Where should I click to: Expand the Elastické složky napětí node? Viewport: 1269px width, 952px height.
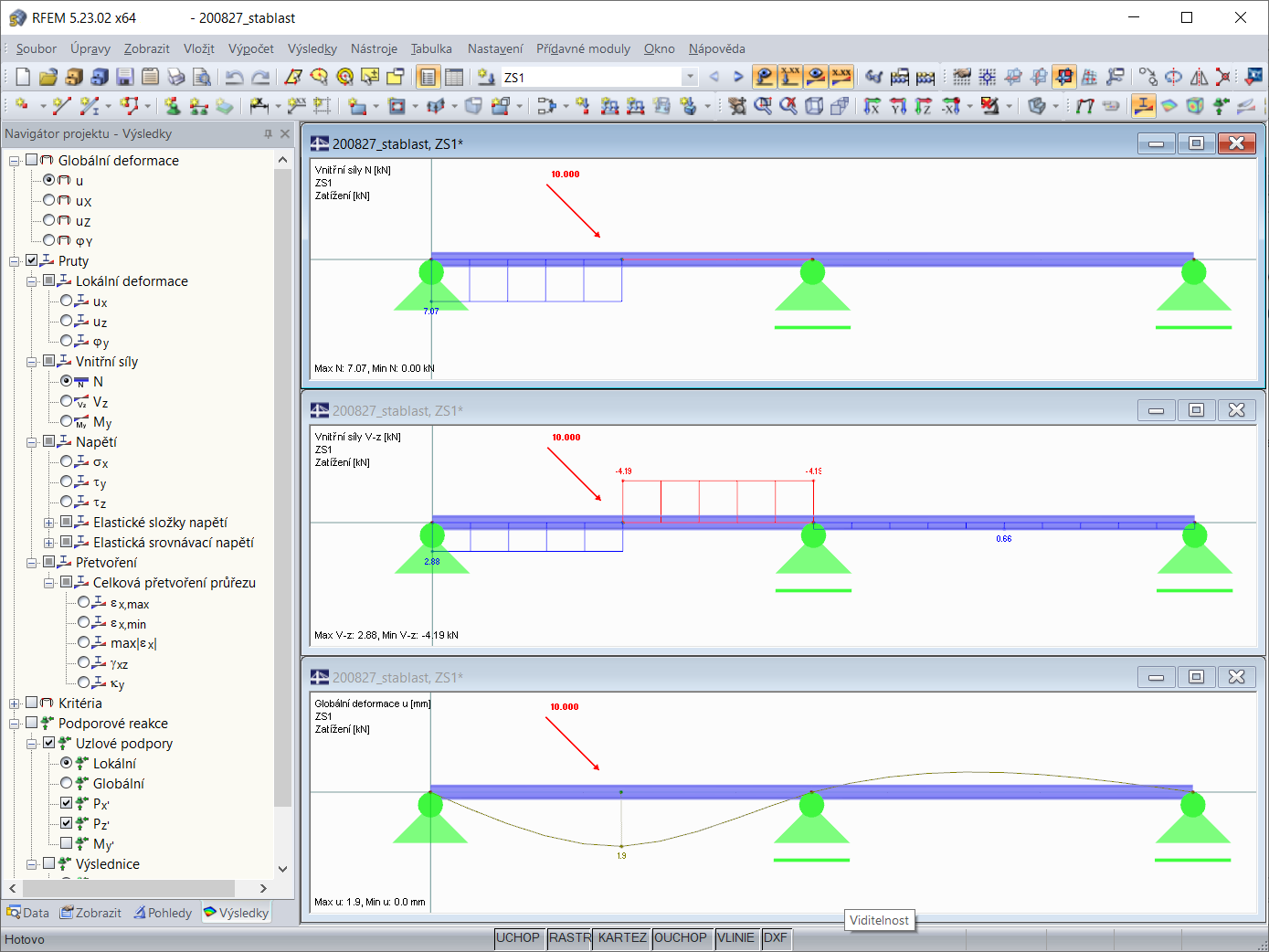click(x=49, y=523)
